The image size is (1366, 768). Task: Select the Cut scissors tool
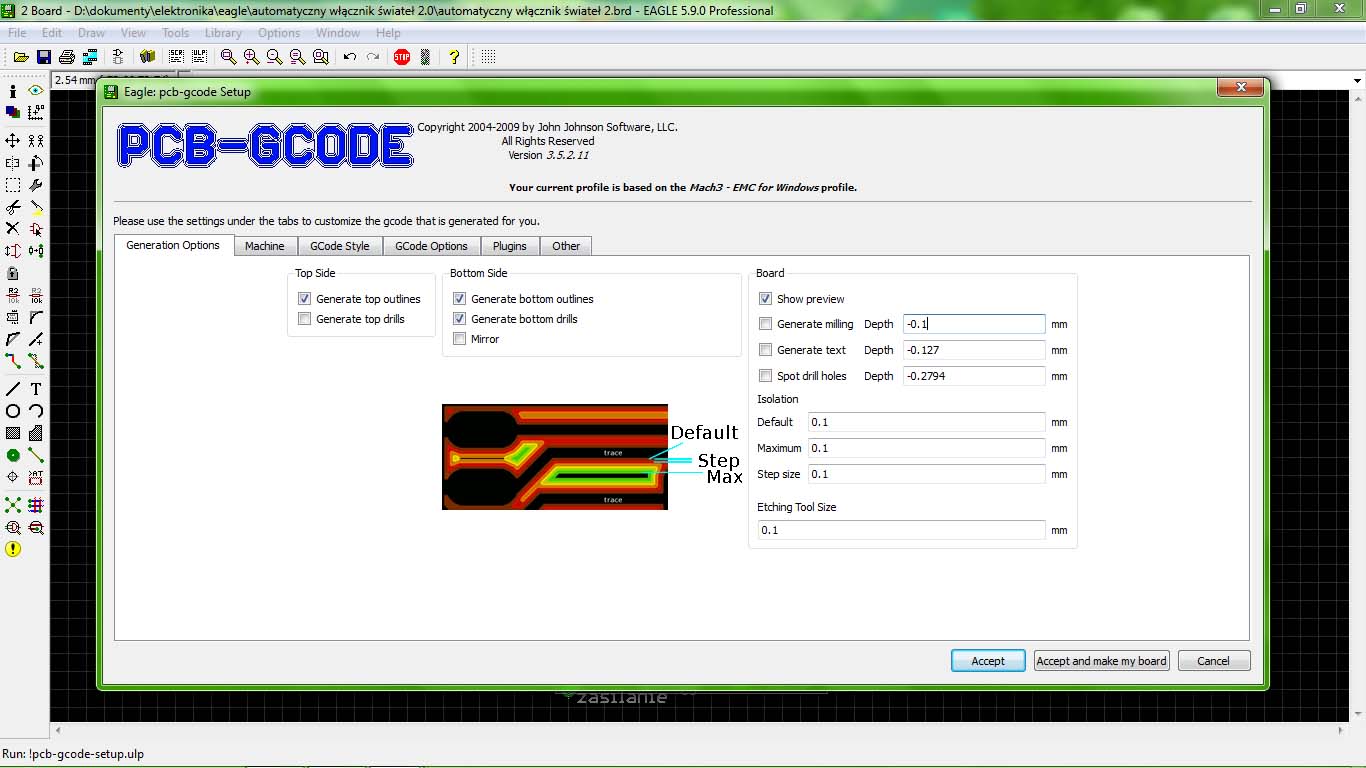tap(13, 207)
